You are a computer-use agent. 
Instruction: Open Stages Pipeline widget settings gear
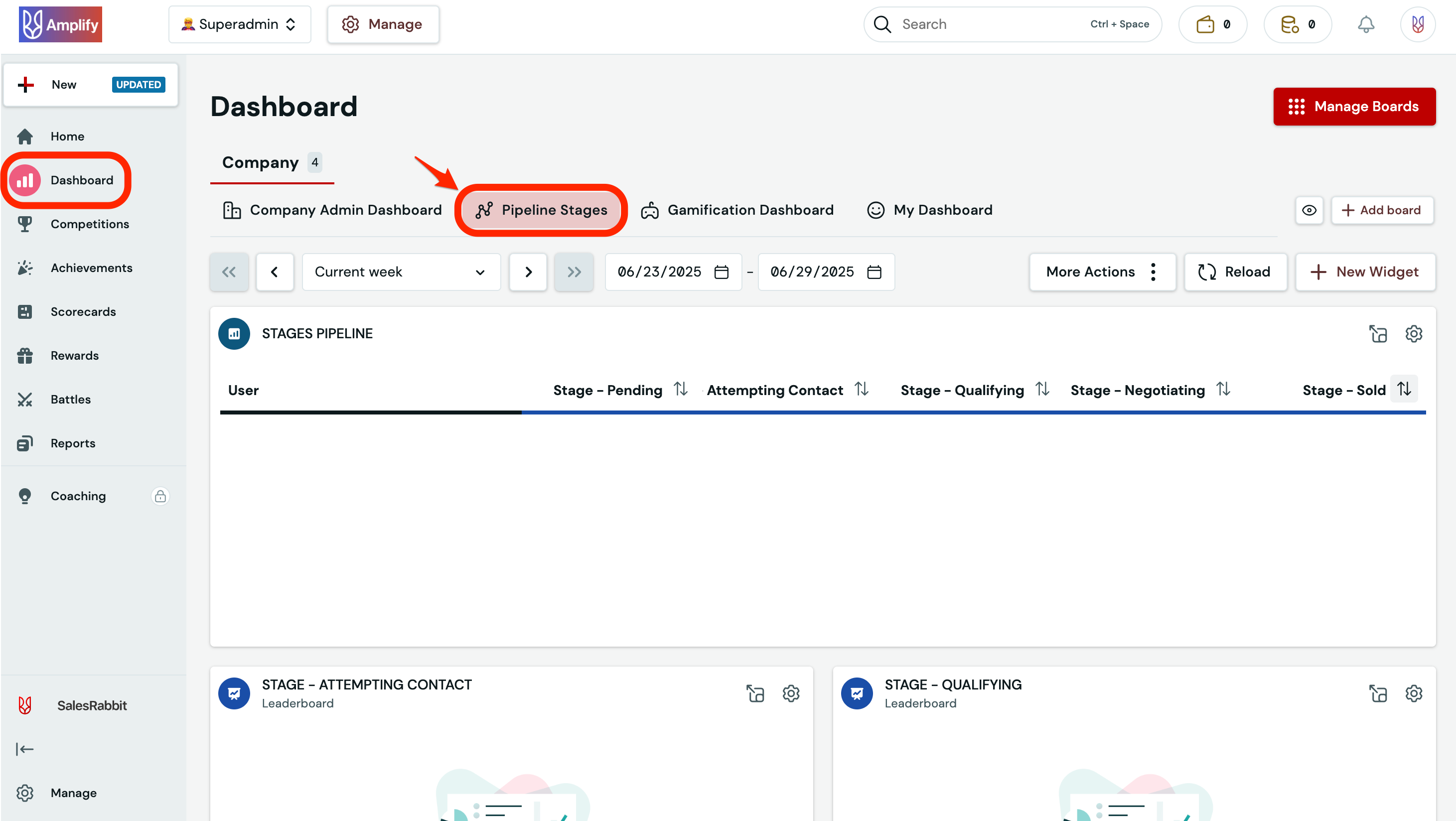tap(1413, 334)
